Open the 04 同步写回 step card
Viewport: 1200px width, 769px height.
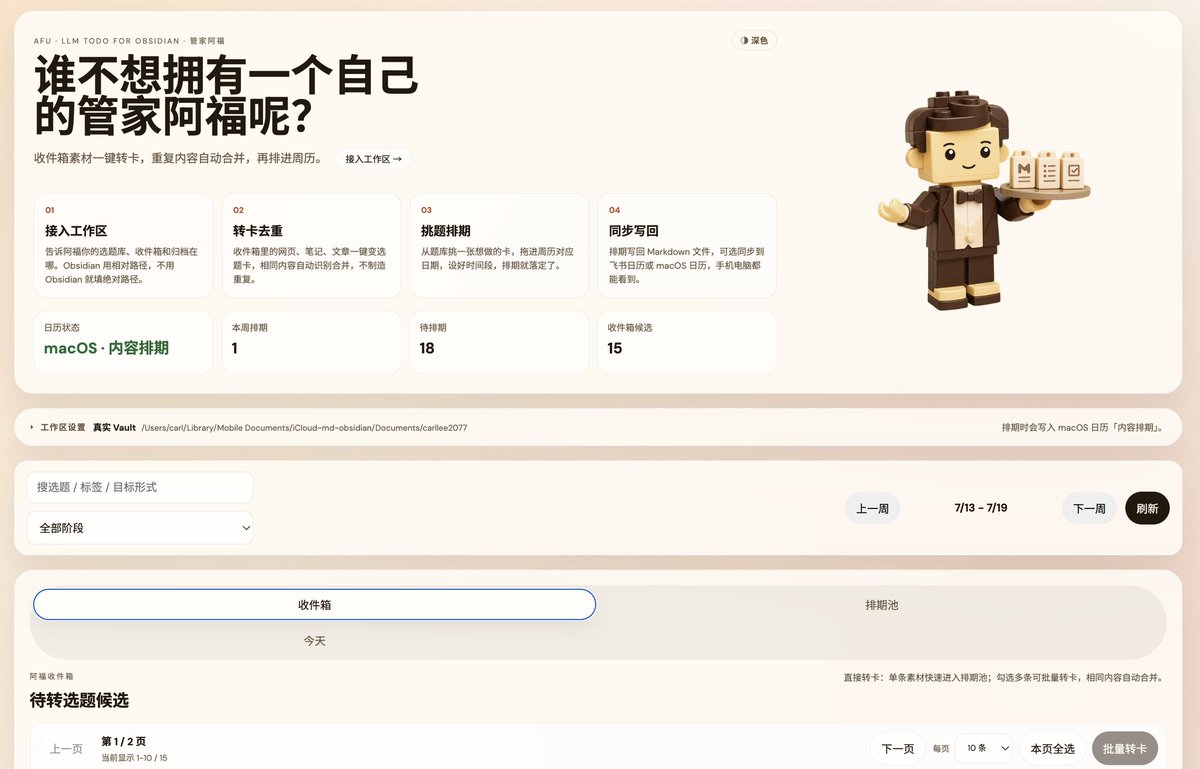click(687, 246)
